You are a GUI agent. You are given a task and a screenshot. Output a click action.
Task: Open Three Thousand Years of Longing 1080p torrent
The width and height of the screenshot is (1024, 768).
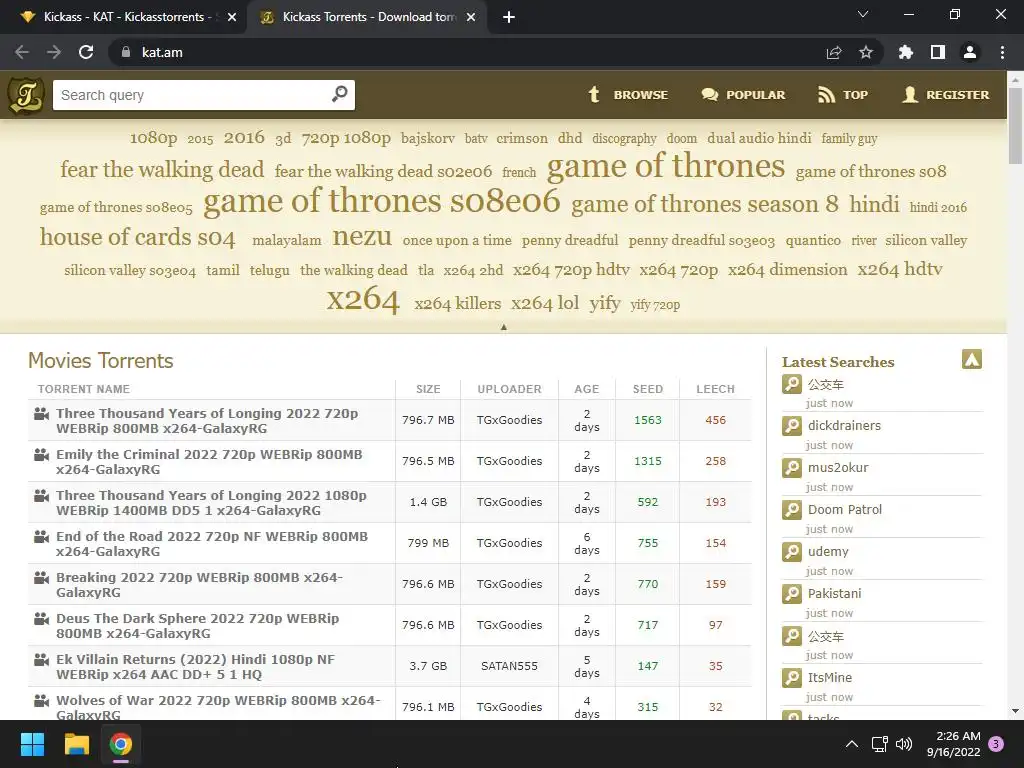click(x=211, y=503)
